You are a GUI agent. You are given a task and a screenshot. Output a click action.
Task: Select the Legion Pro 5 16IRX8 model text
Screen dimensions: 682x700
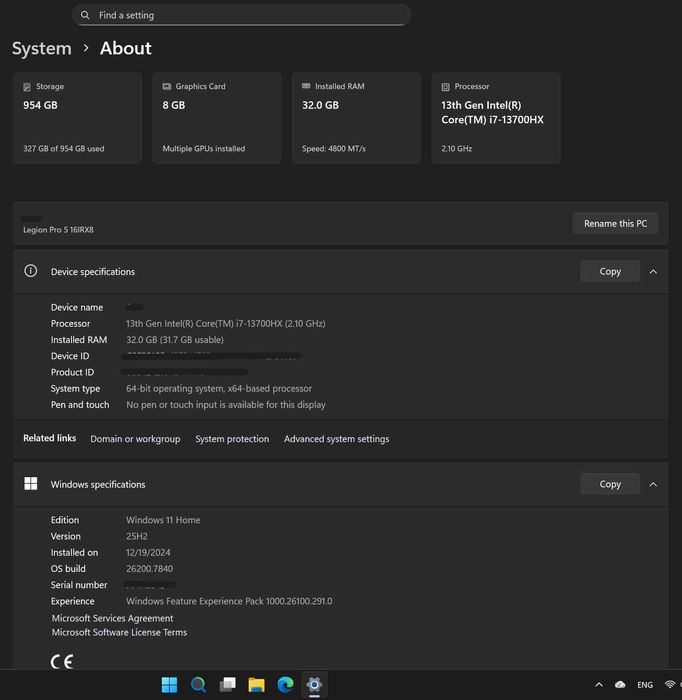pyautogui.click(x=58, y=230)
